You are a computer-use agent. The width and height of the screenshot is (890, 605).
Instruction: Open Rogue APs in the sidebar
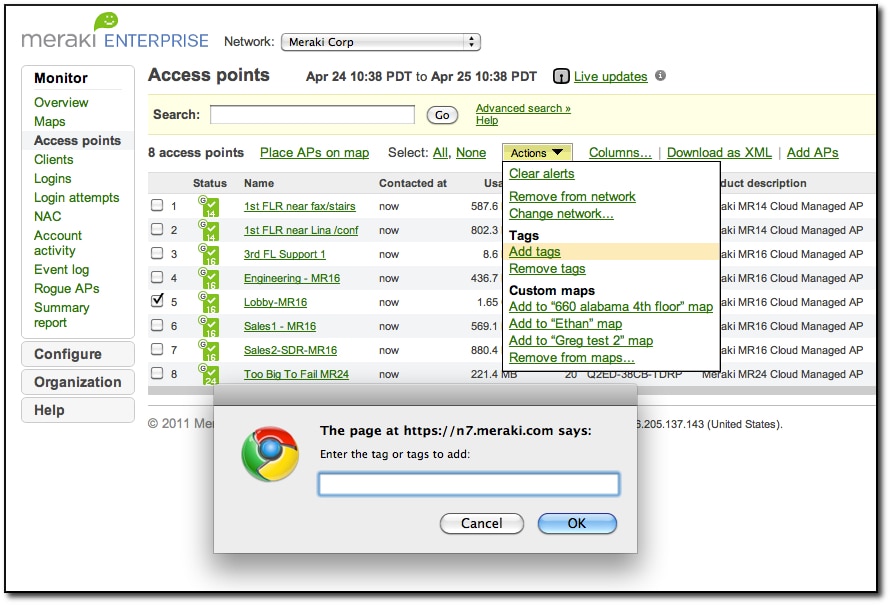(x=66, y=288)
